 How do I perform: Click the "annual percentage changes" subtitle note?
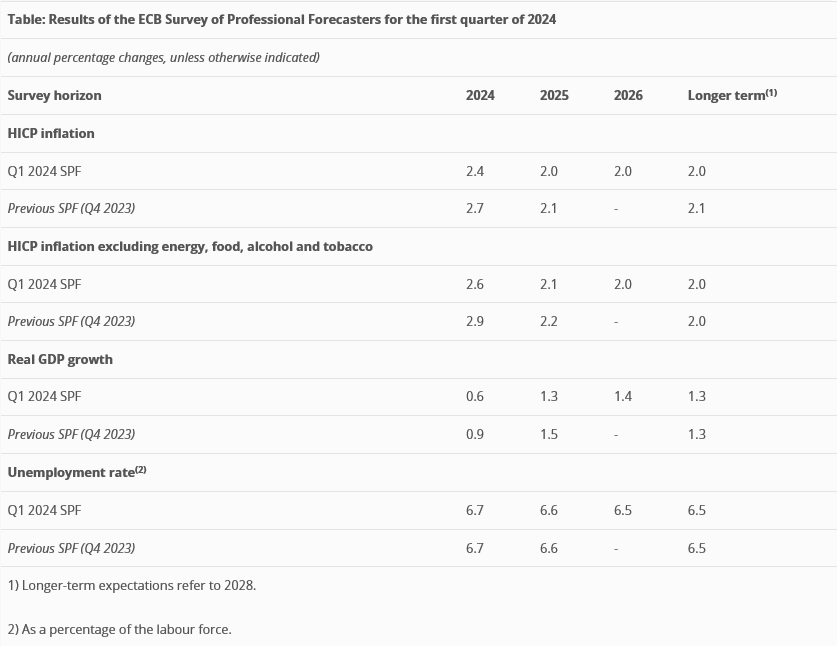coord(163,57)
